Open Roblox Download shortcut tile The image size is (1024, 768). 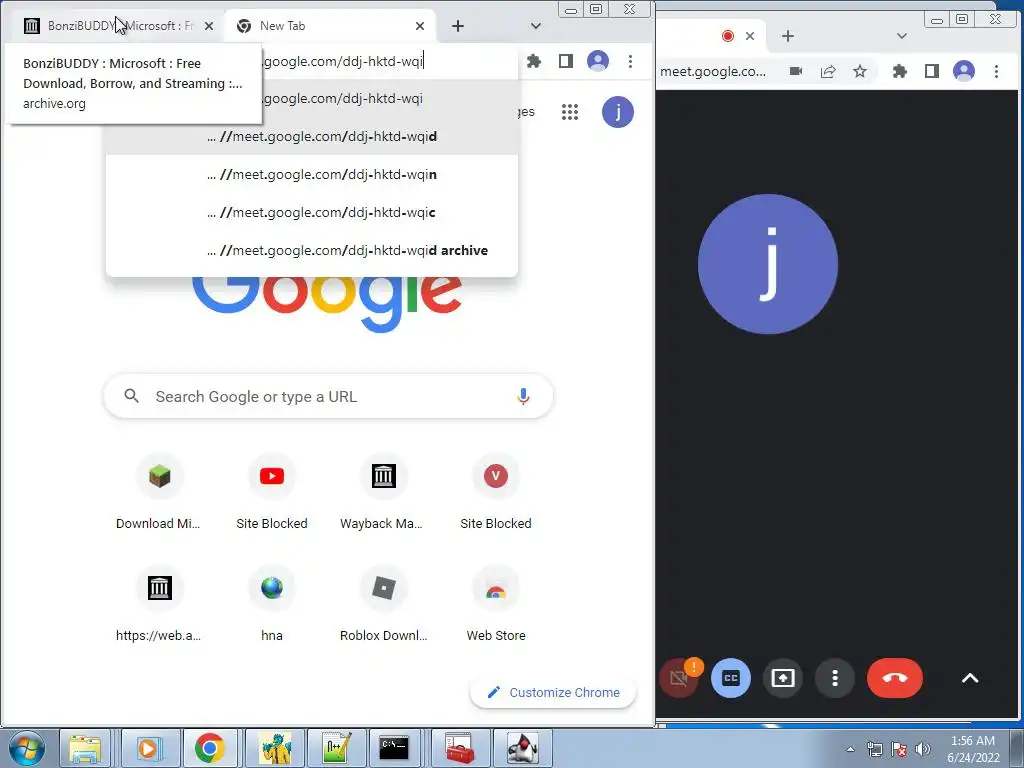coord(383,604)
